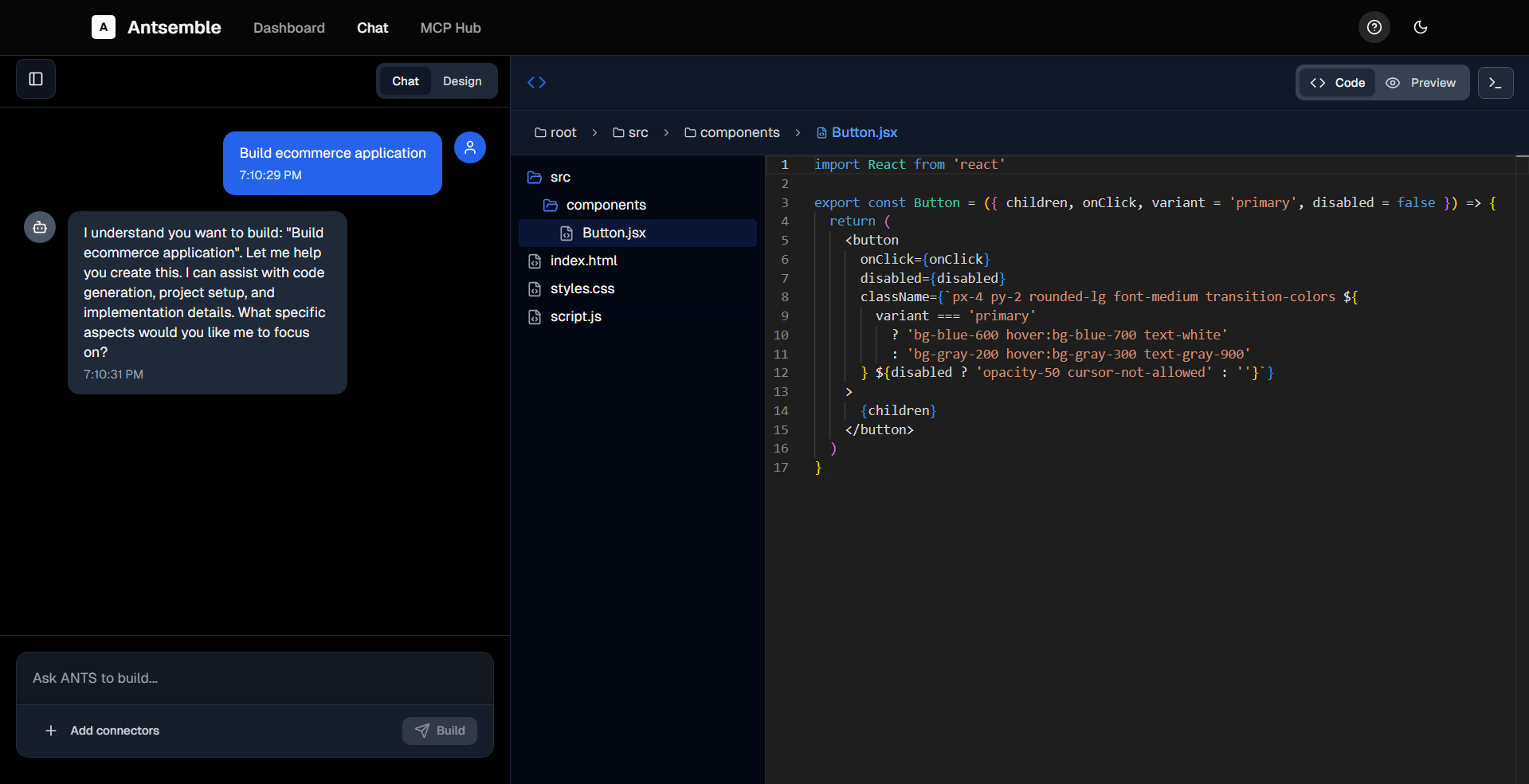Toggle dark mode with the moon icon

pos(1421,27)
